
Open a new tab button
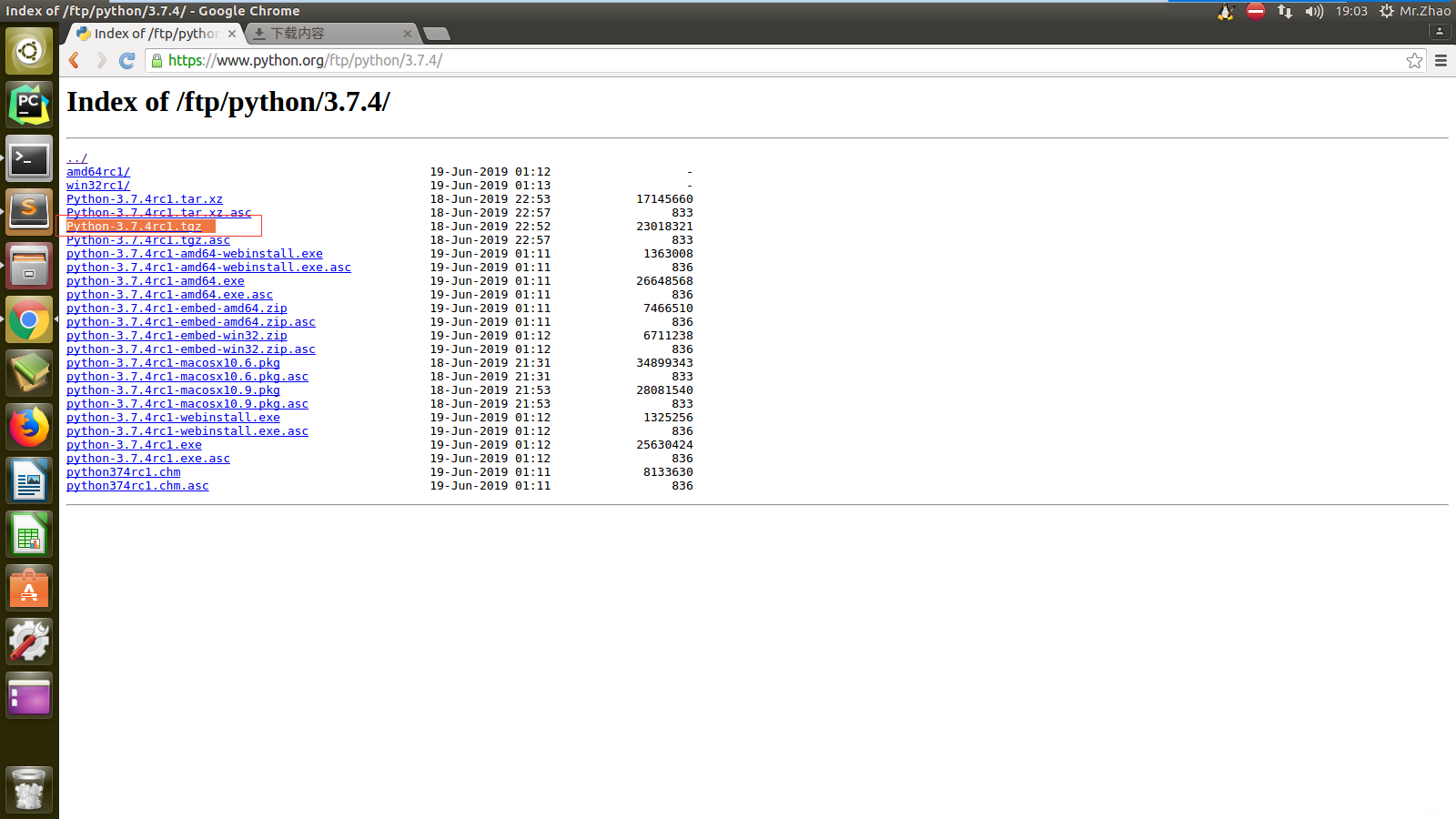437,34
